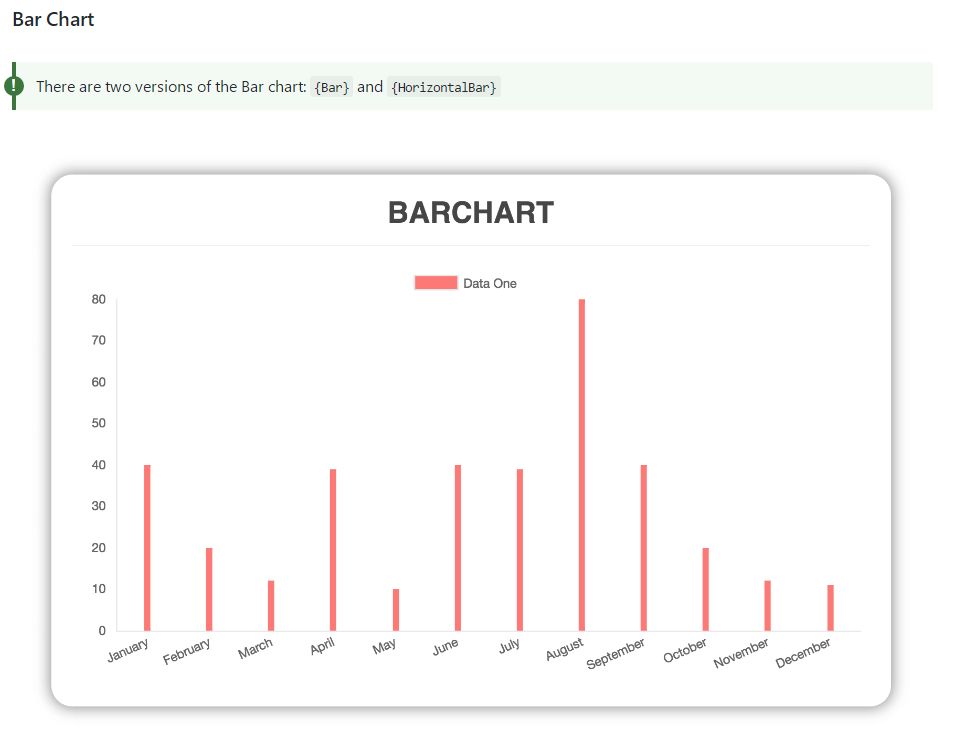Click the Bar Chart heading
The width and height of the screenshot is (954, 736).
[54, 19]
